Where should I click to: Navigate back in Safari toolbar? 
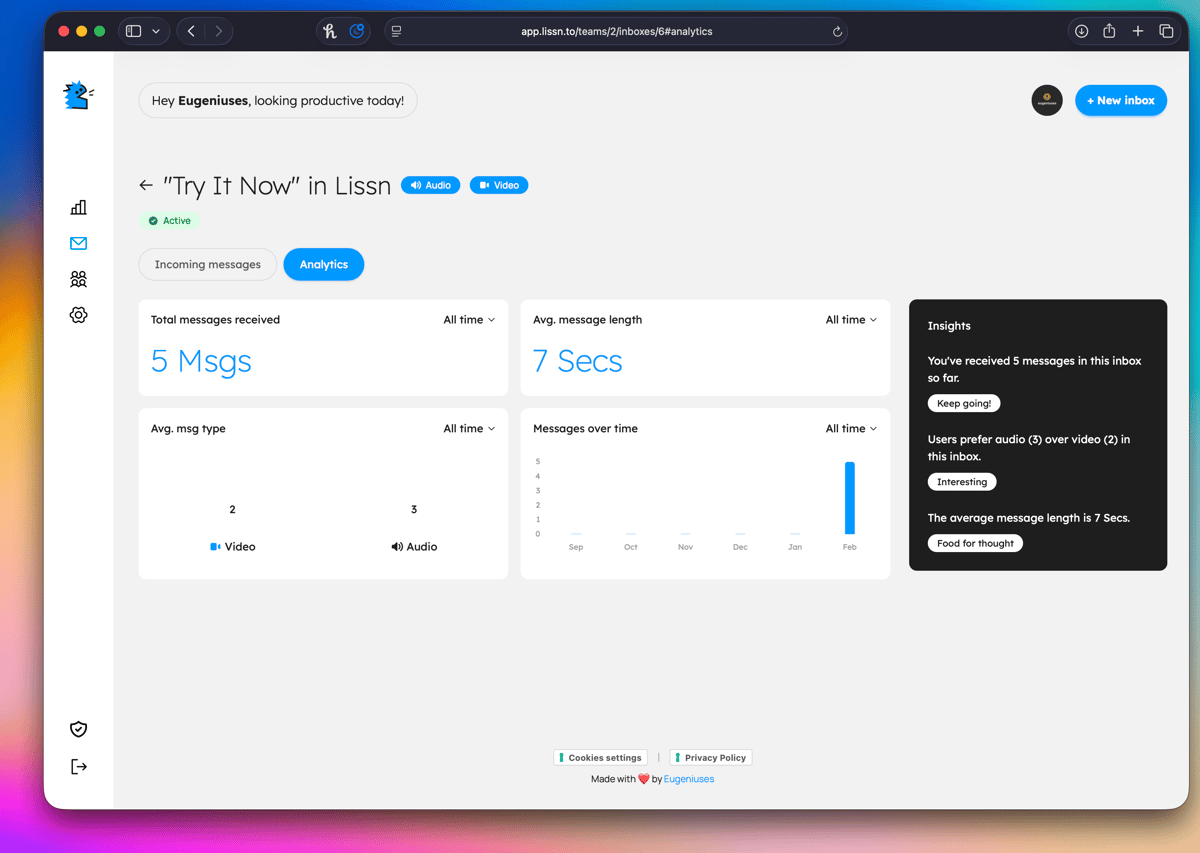192,31
